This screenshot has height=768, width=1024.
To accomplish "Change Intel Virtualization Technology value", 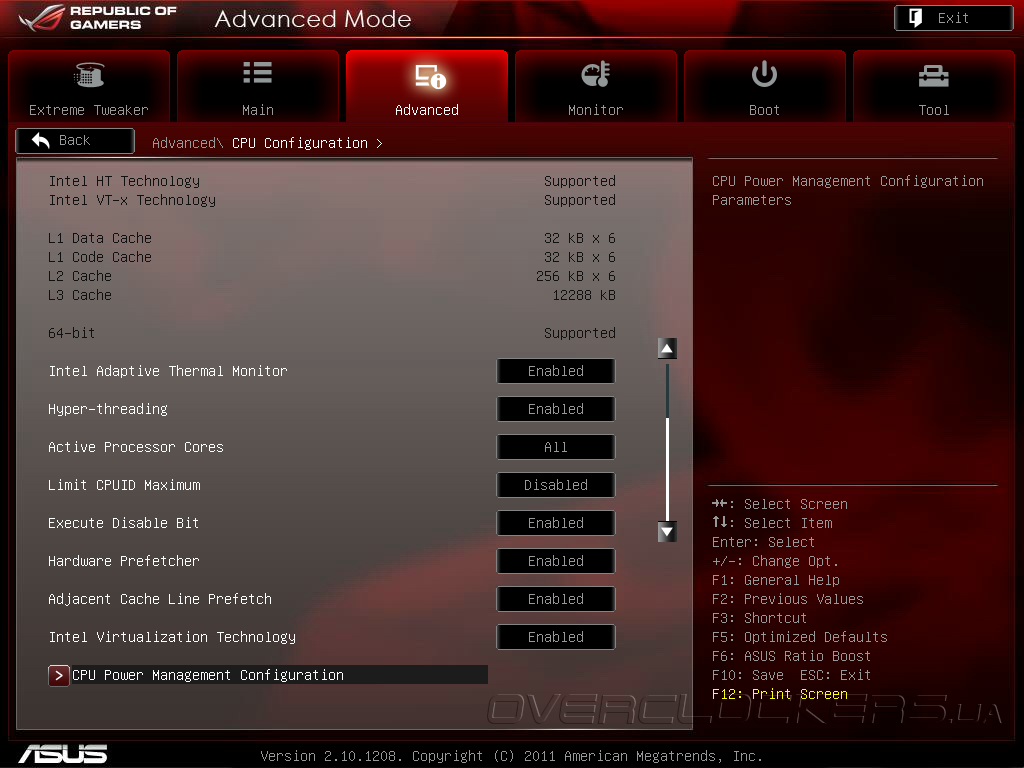I will click(556, 637).
